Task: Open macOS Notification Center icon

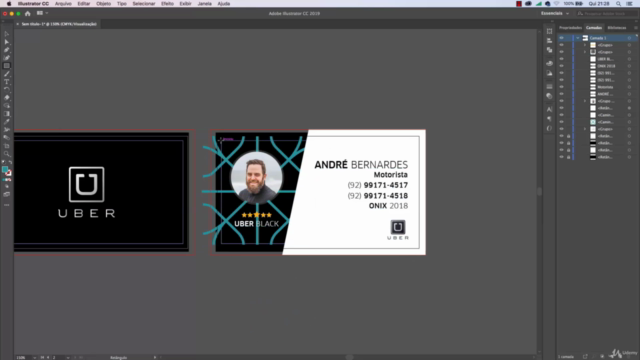Action: (630, 4)
